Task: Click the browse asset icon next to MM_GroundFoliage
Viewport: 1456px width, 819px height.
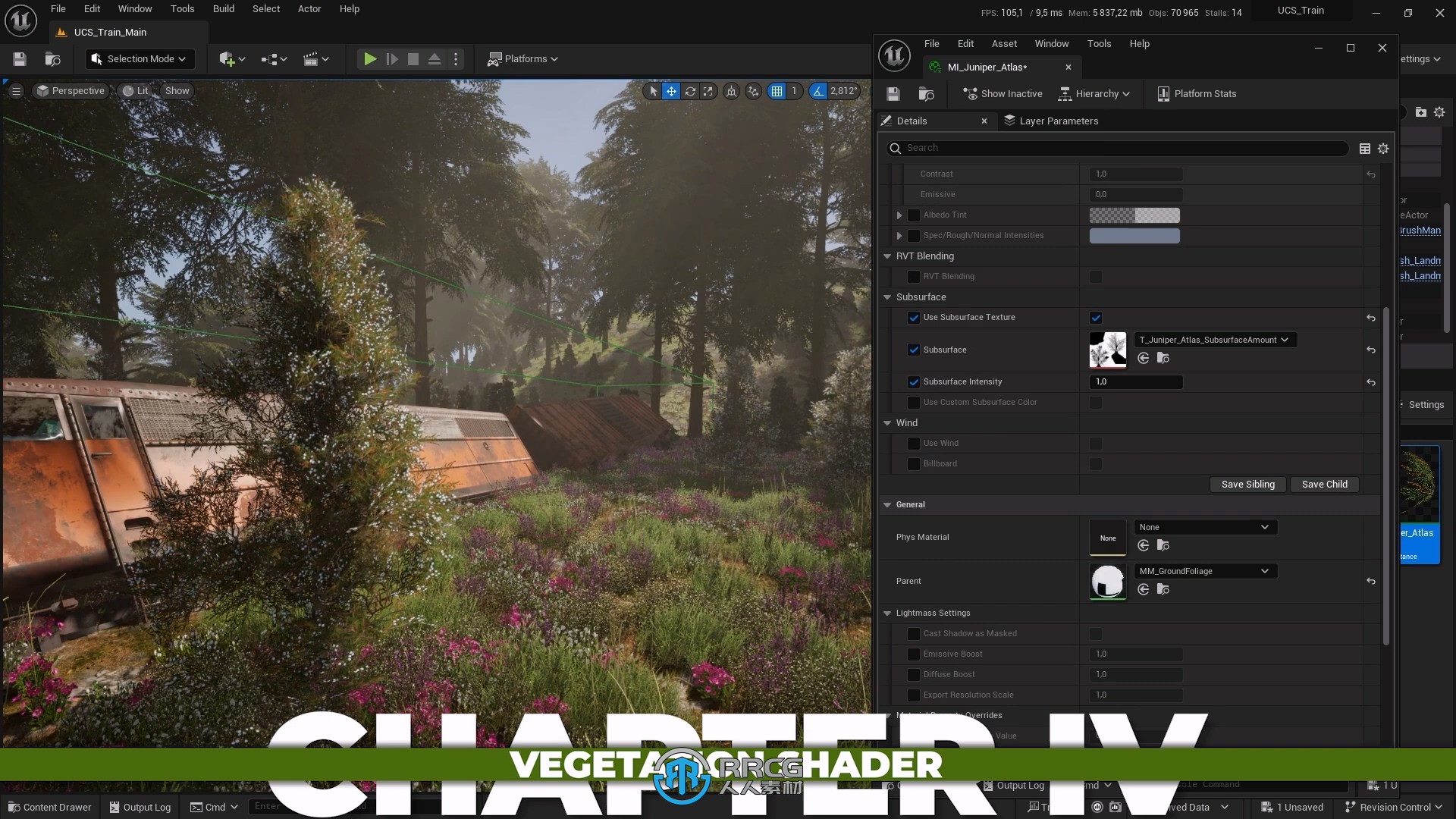Action: coord(1164,590)
